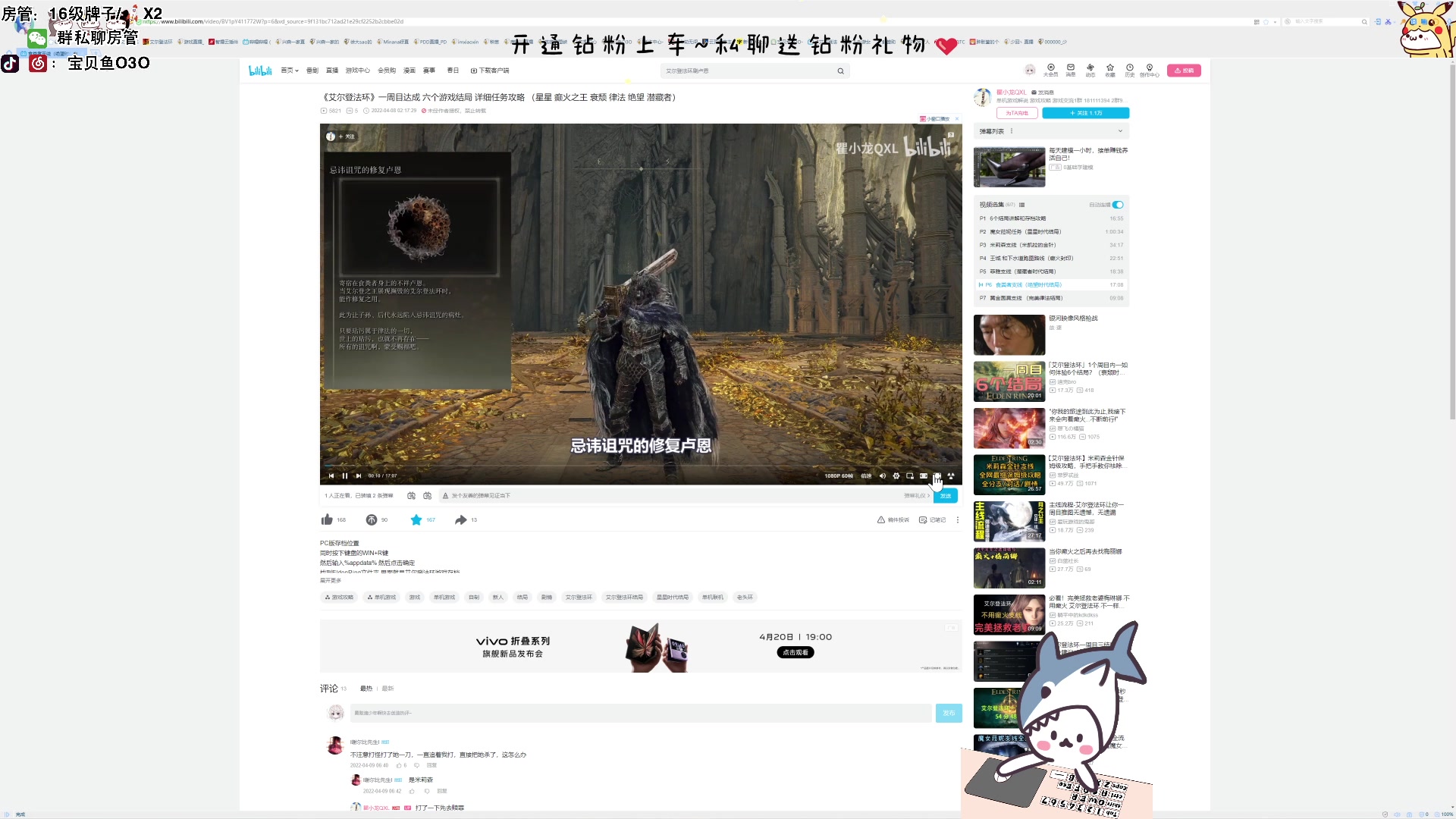The image size is (1456, 819).
Task: Open recommended 6个结局 video thumbnail
Action: click(x=1009, y=381)
